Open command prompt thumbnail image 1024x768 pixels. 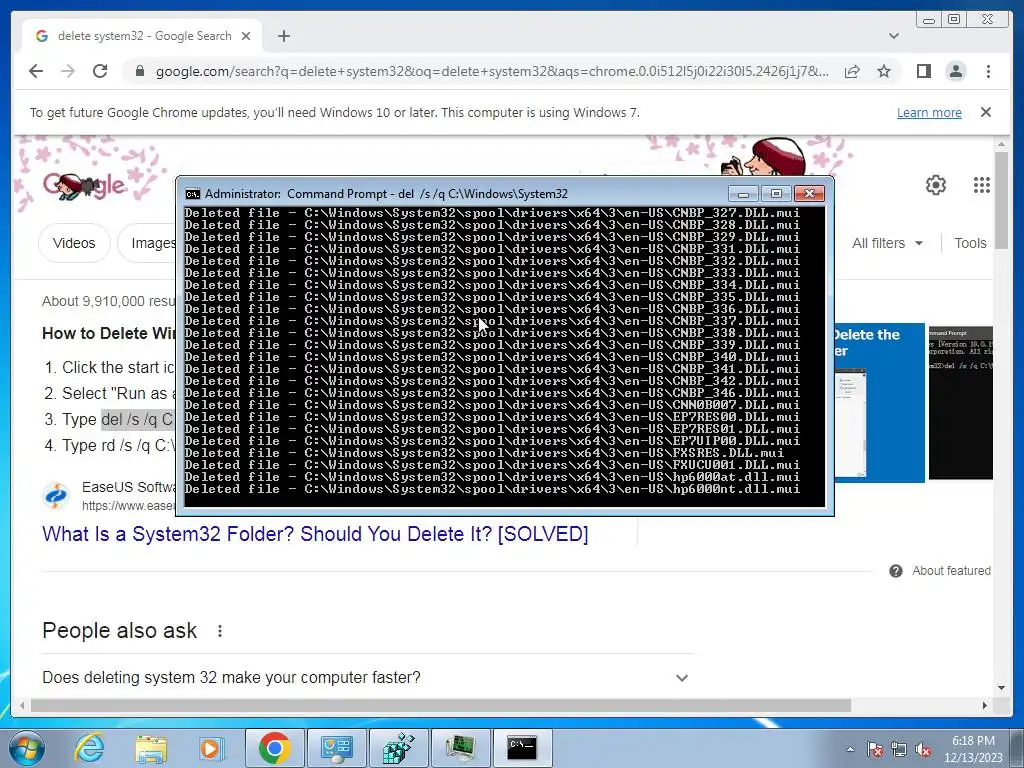click(961, 403)
